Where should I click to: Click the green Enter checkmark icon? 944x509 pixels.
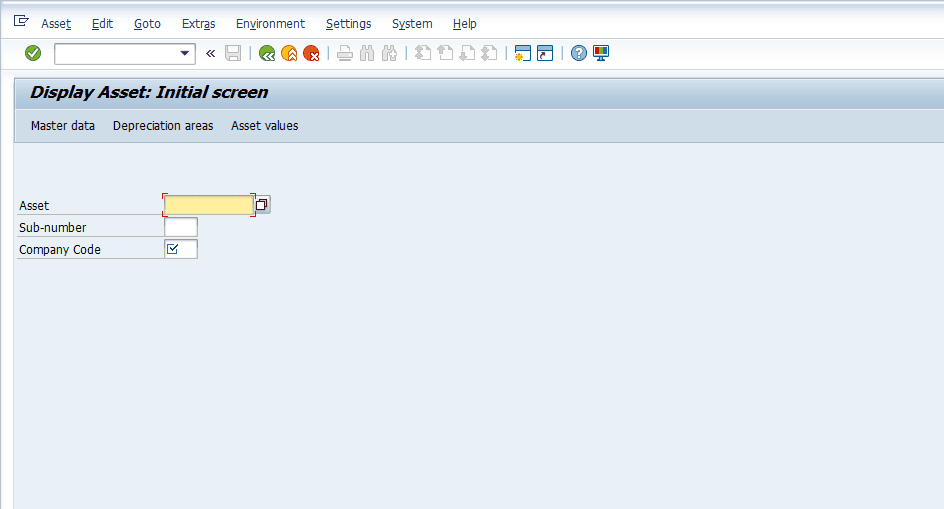[x=33, y=54]
